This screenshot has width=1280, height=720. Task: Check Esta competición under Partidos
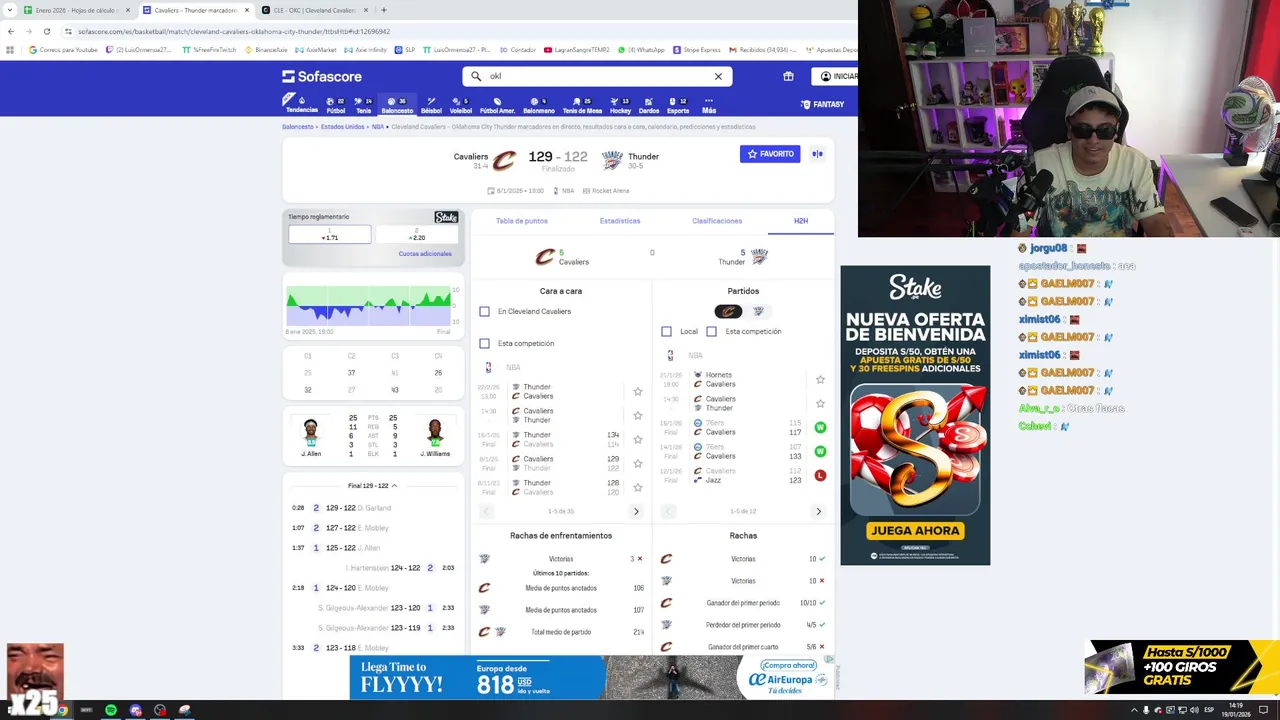[x=711, y=331]
